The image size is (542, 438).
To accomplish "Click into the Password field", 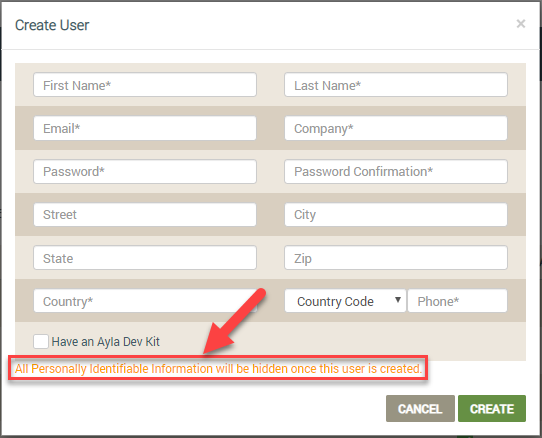I will pyautogui.click(x=145, y=171).
